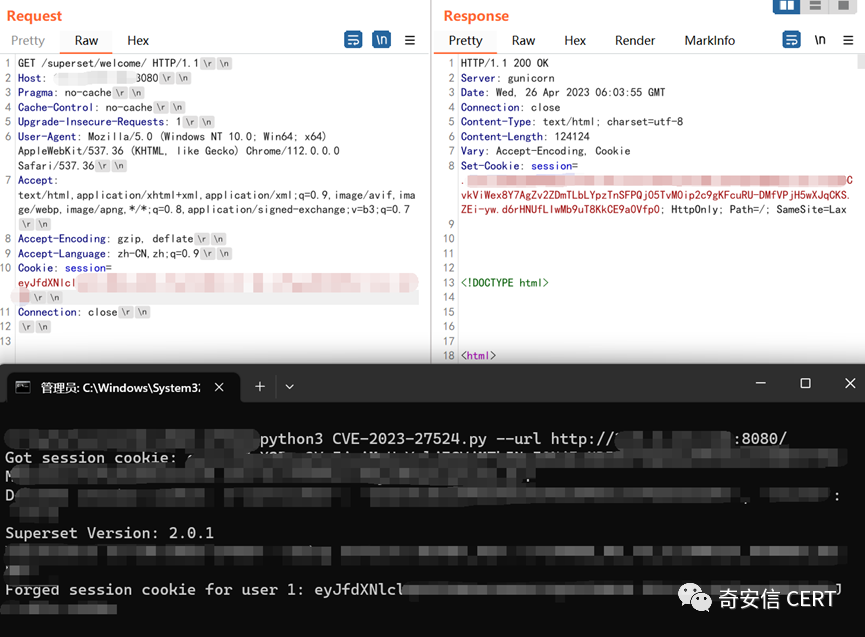Viewport: 865px width, 637px height.
Task: Click the HttpOnly cookie attribute text
Action: coord(696,210)
